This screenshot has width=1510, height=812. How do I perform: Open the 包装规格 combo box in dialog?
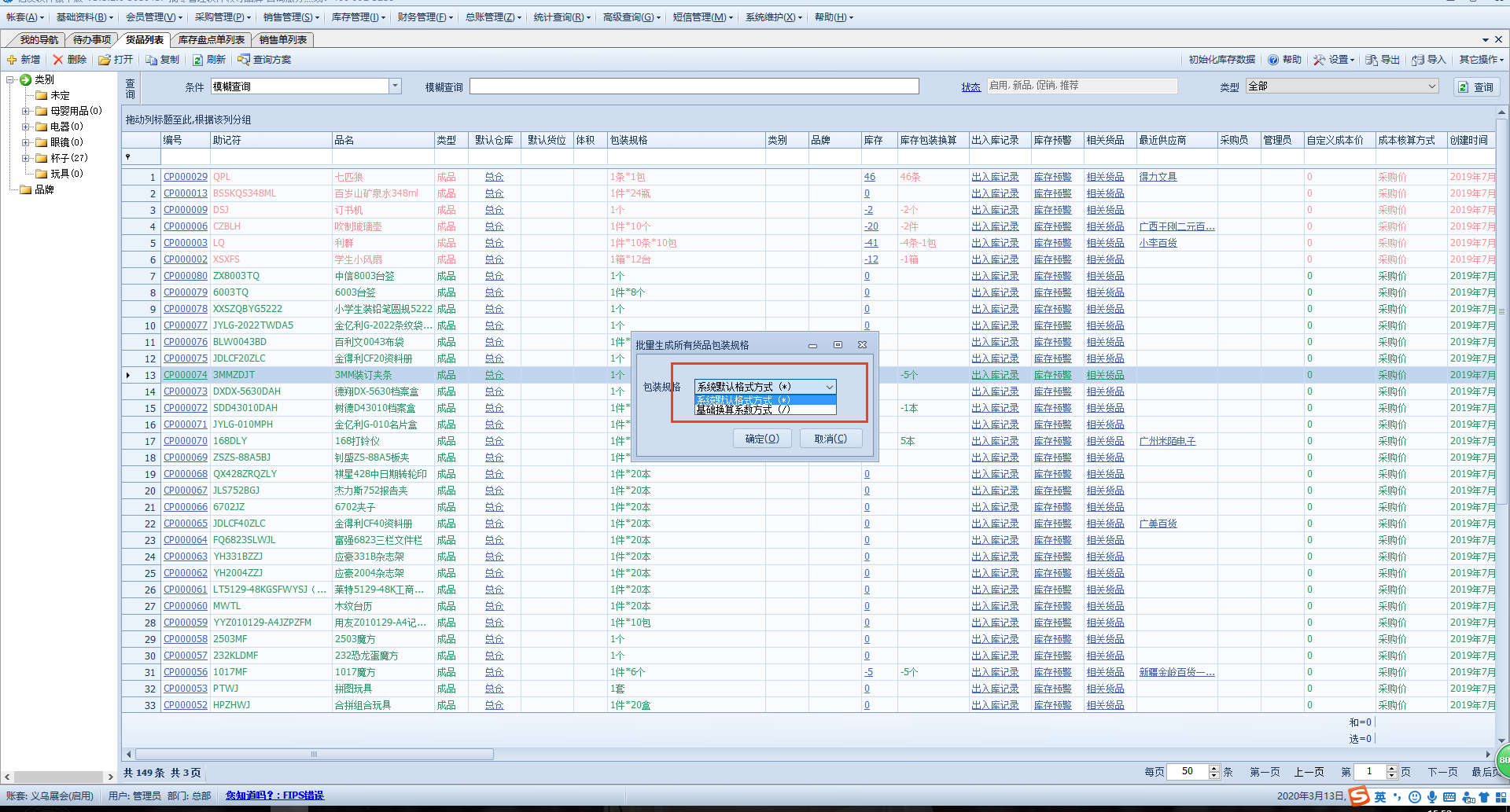764,387
